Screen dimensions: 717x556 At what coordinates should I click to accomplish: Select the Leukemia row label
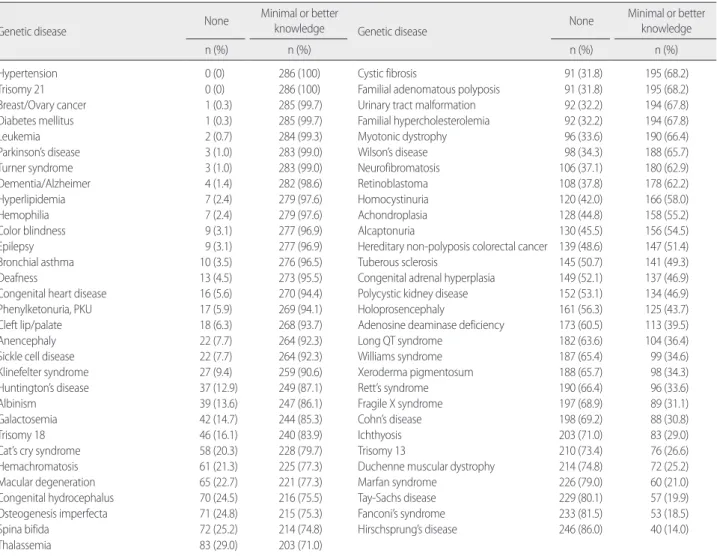pos(20,136)
